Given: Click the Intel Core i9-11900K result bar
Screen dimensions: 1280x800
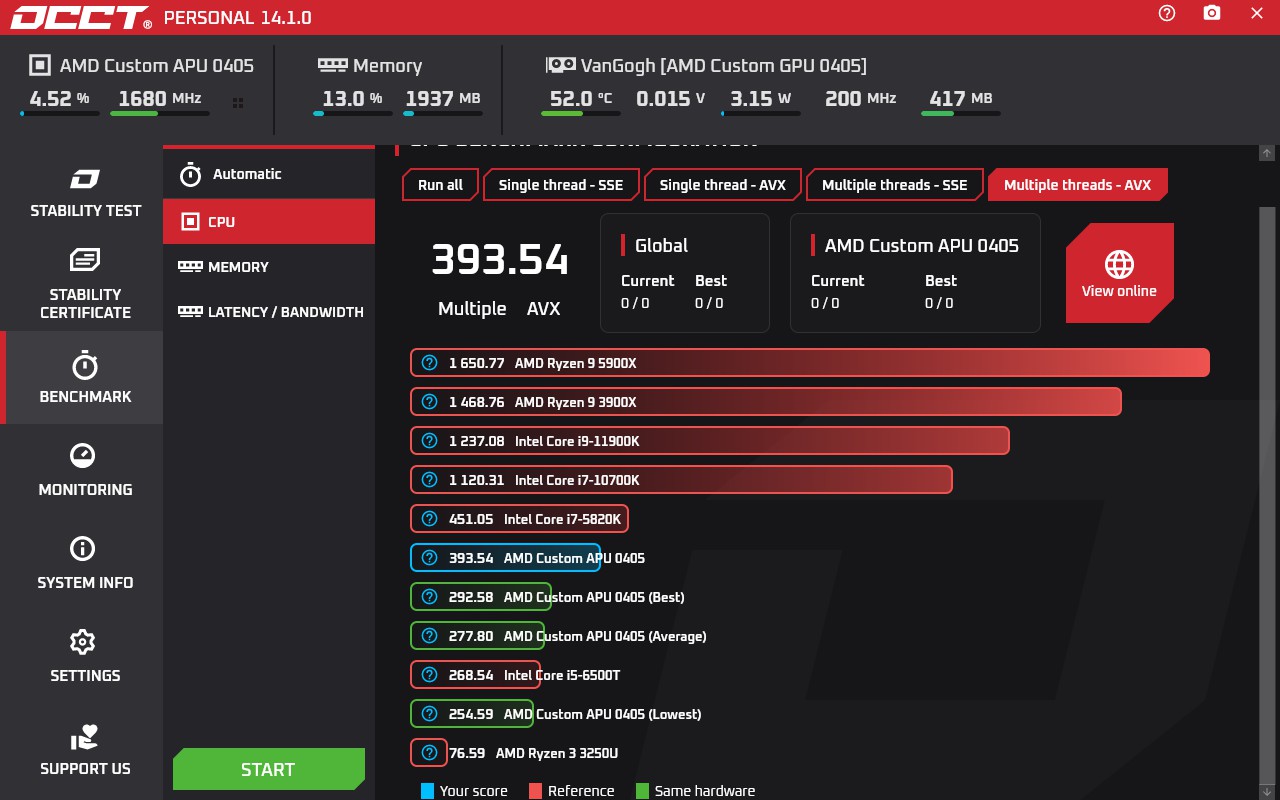Looking at the screenshot, I should 710,441.
